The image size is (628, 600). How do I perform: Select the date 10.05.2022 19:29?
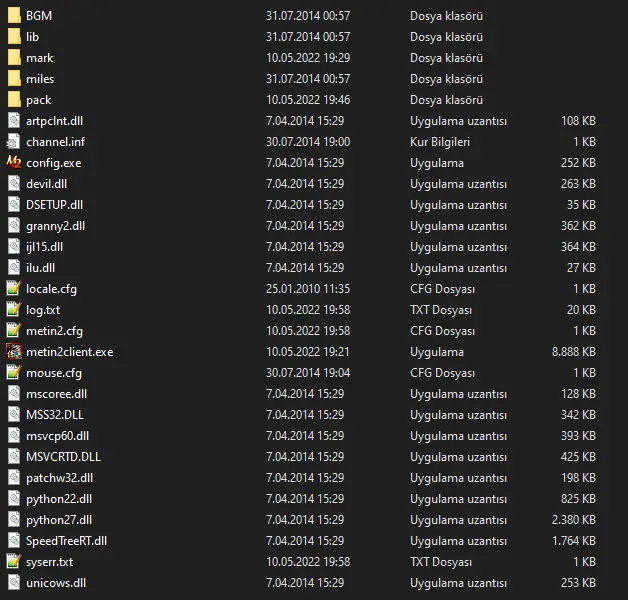(308, 58)
